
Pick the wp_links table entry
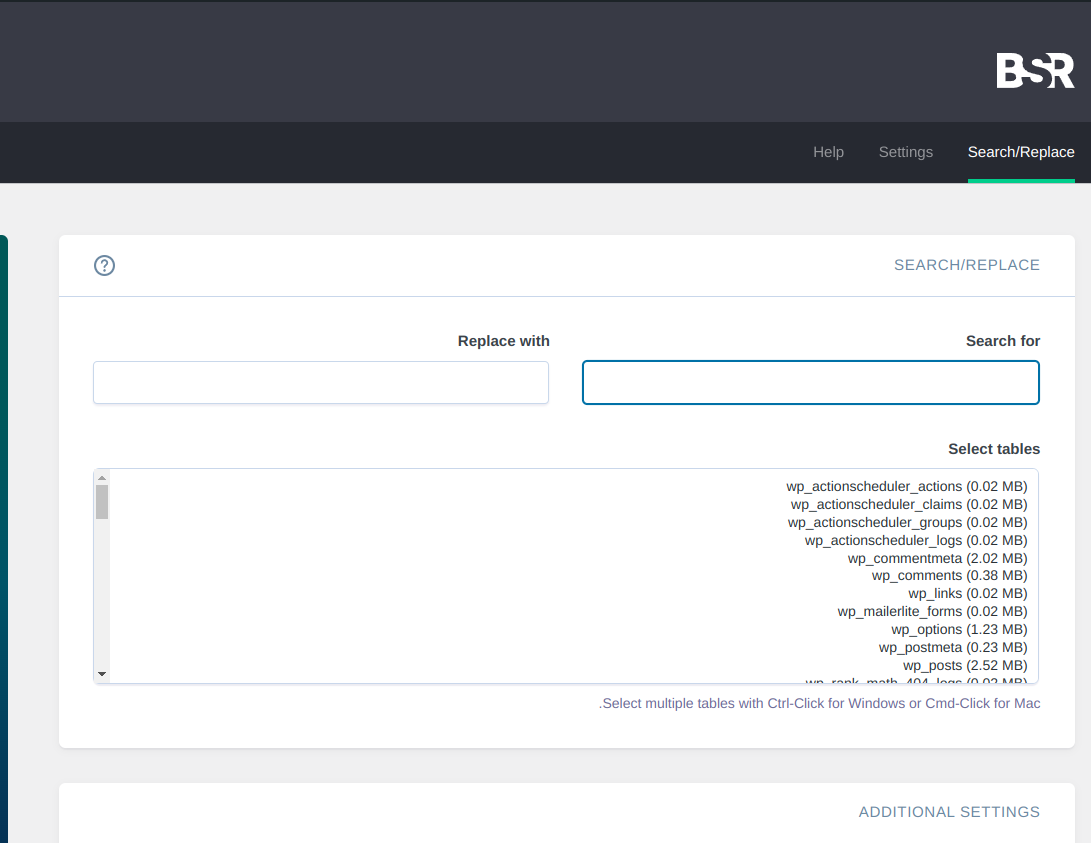point(967,594)
